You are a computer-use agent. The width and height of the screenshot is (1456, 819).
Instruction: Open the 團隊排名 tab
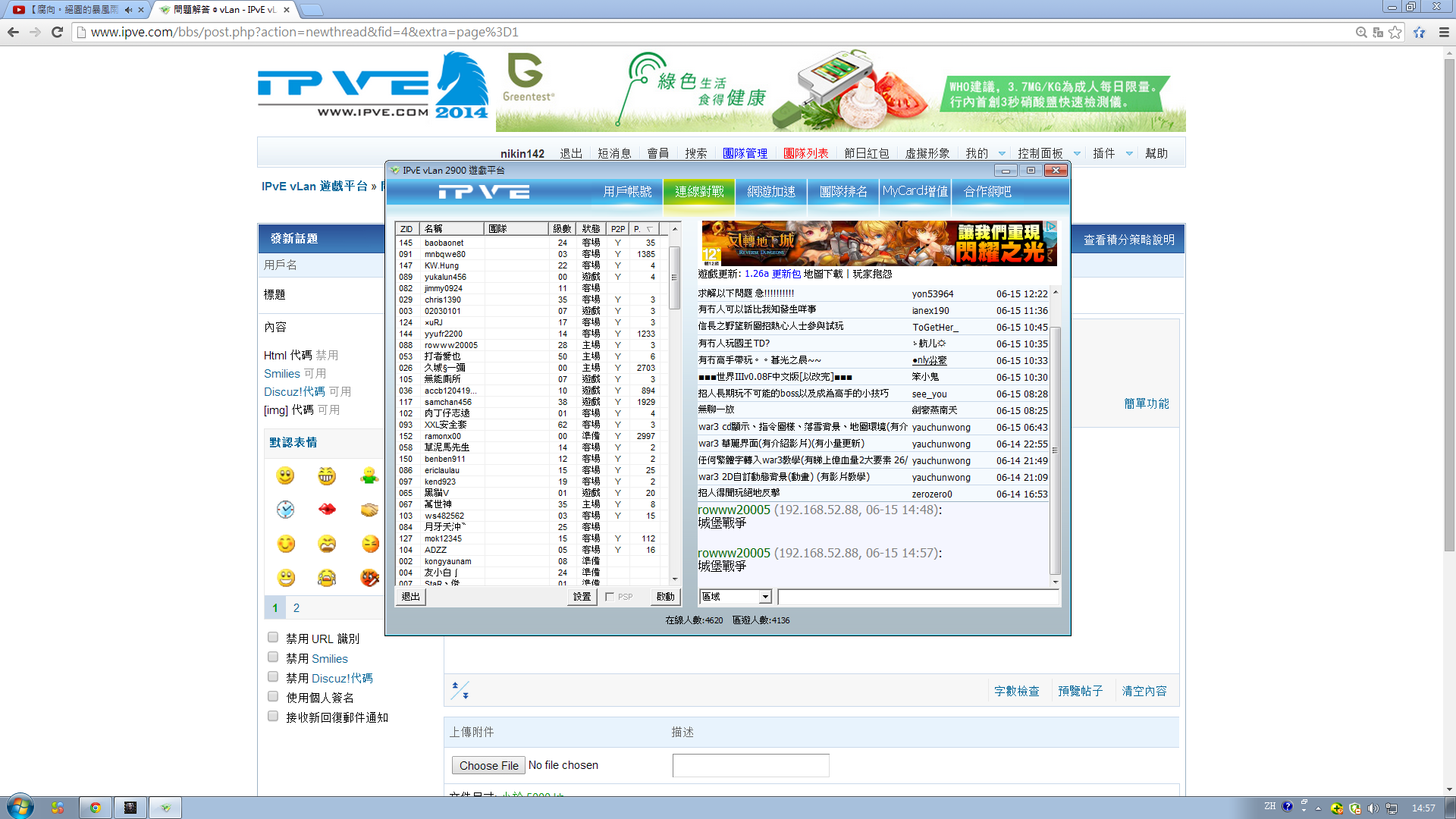[843, 192]
